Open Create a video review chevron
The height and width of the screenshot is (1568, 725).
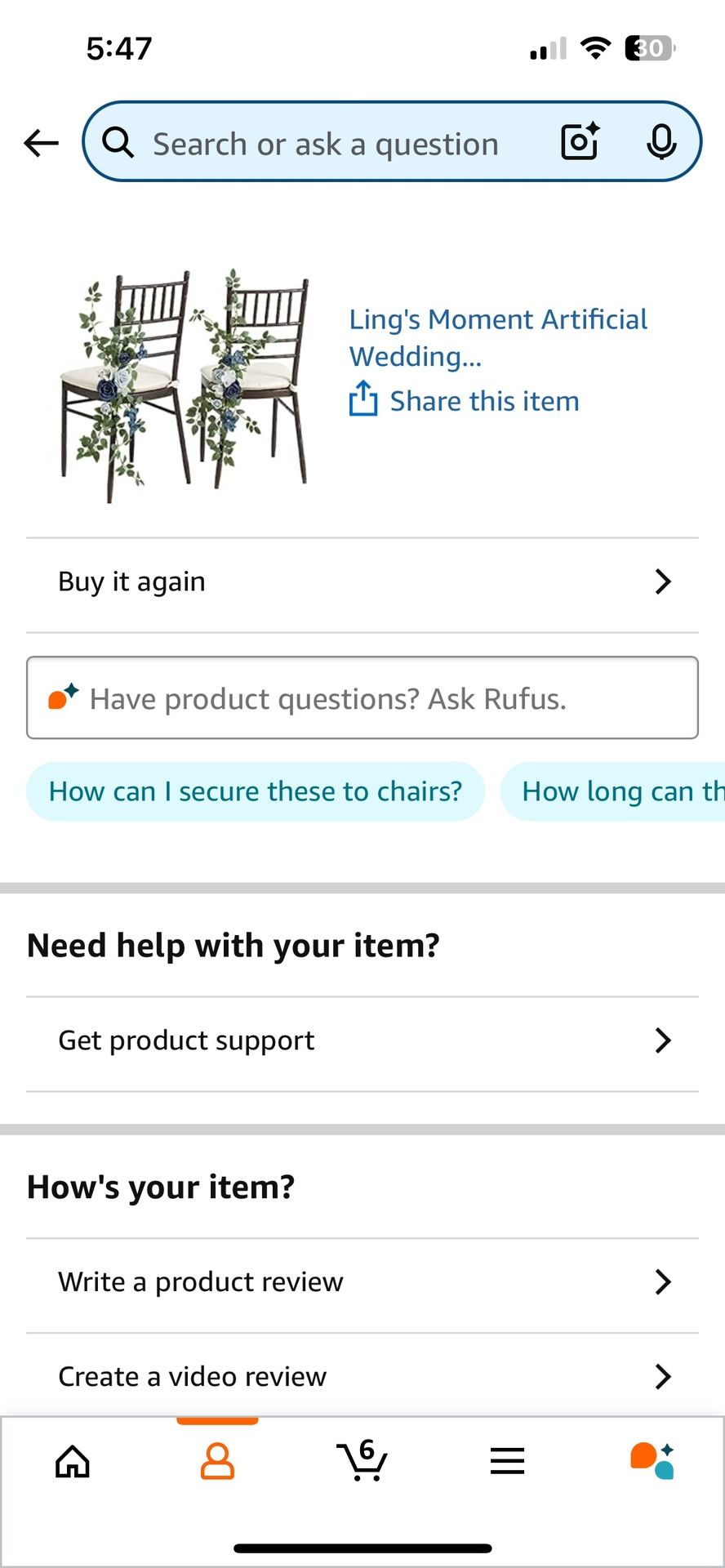[663, 1377]
